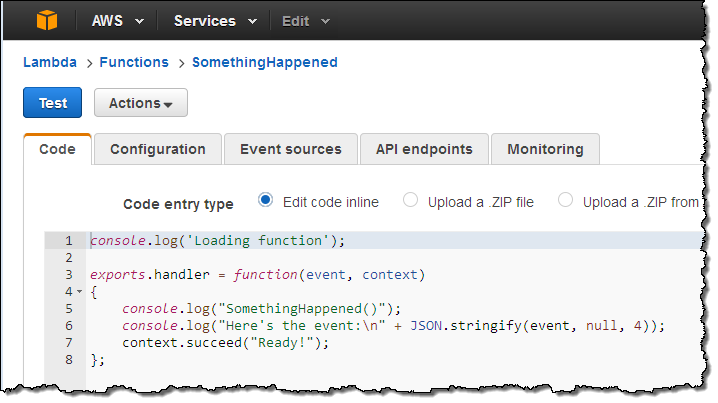
Task: View the Monitoring tab
Action: pyautogui.click(x=545, y=149)
